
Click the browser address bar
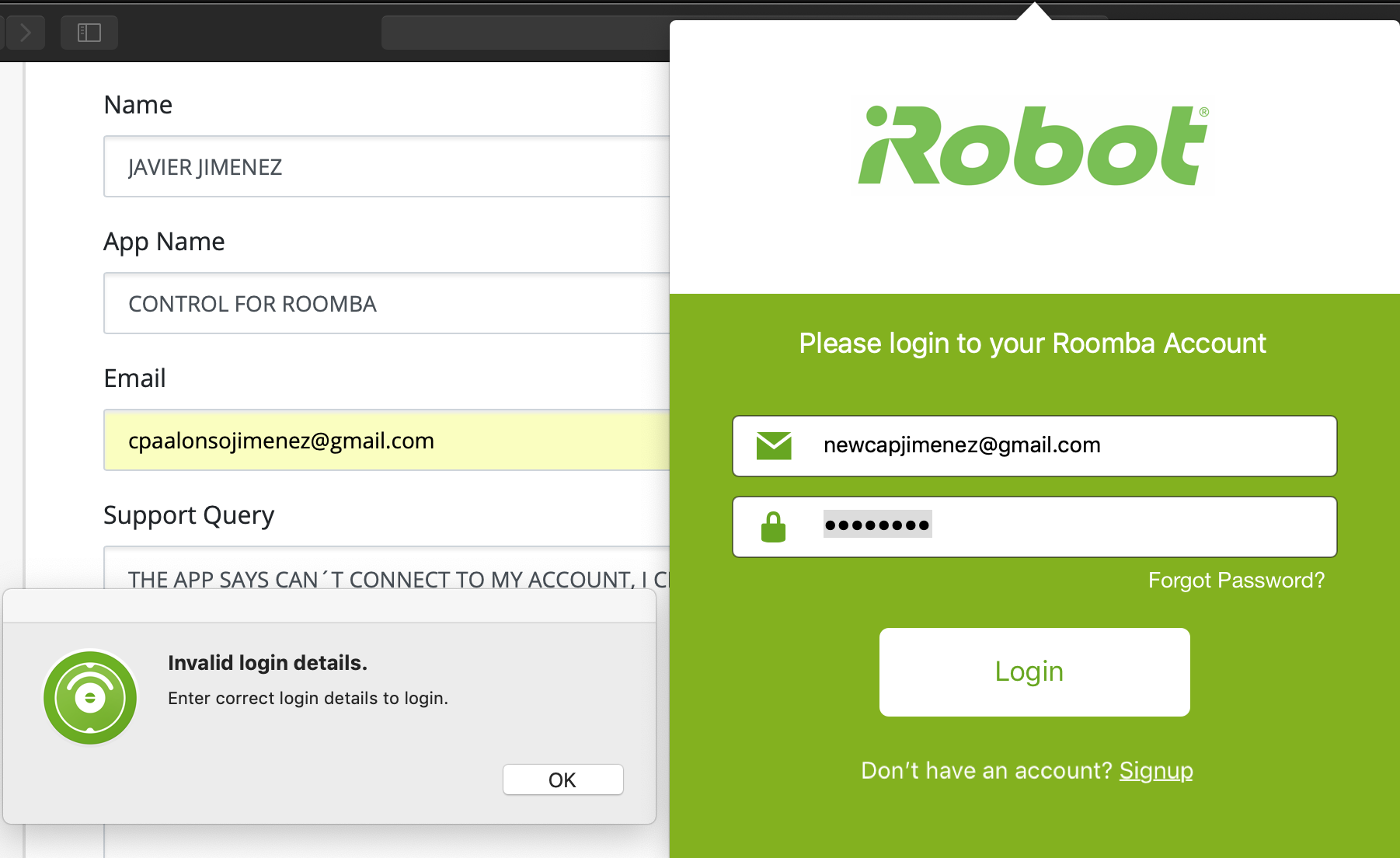pyautogui.click(x=525, y=33)
